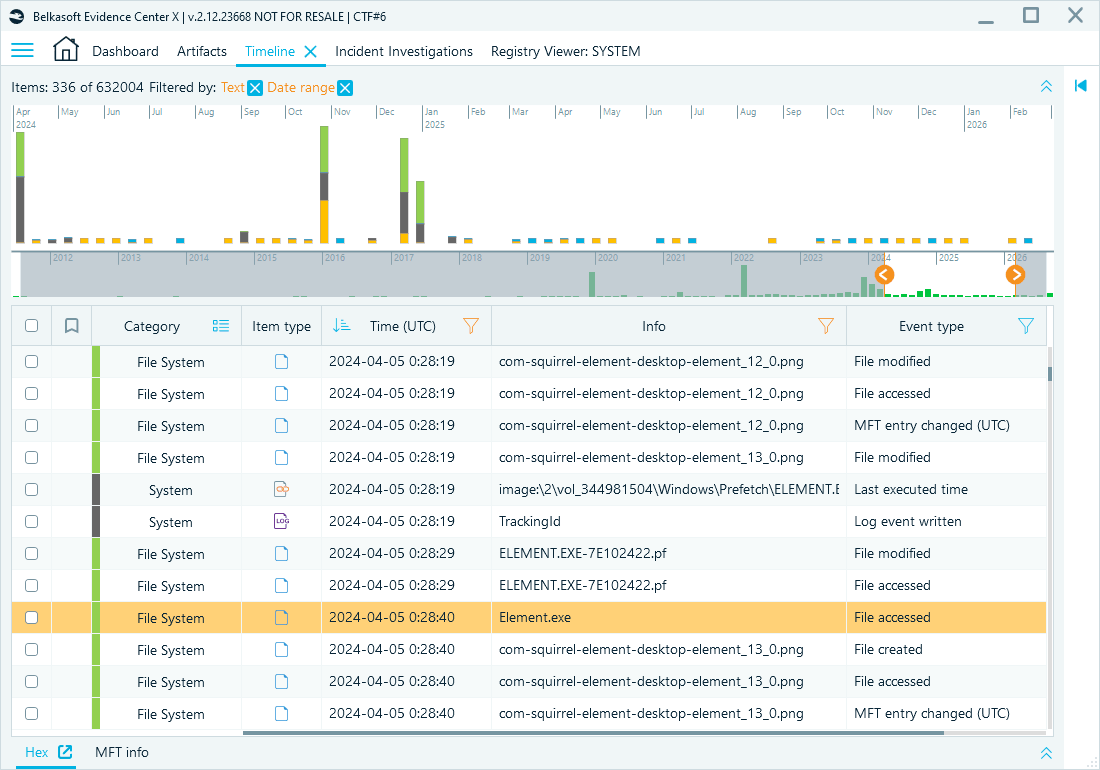Open the MFT info tab
Viewport: 1100px width, 770px height.
tap(122, 752)
